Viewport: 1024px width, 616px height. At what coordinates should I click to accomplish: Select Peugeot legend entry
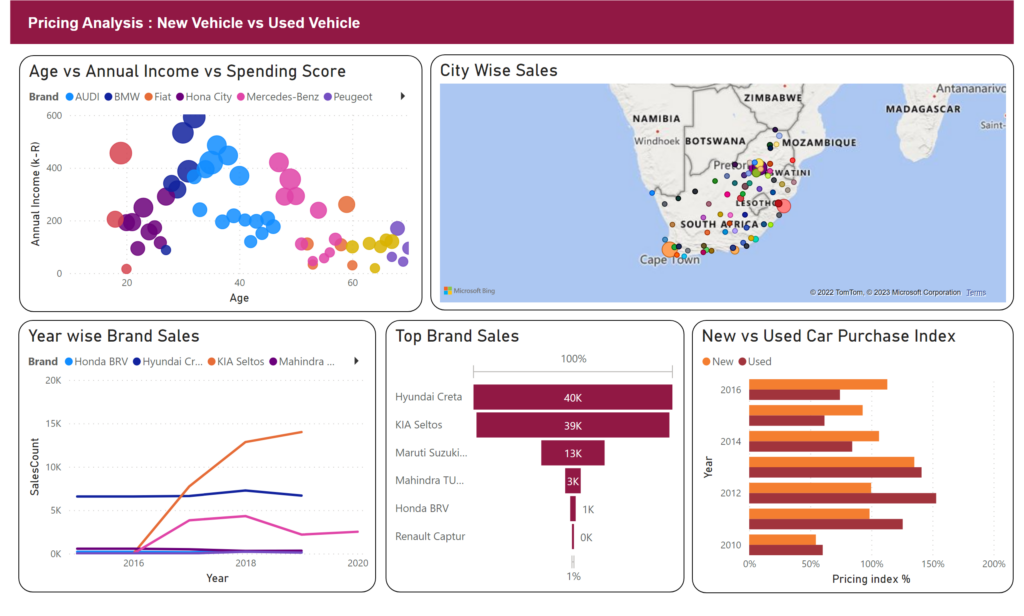pyautogui.click(x=348, y=97)
